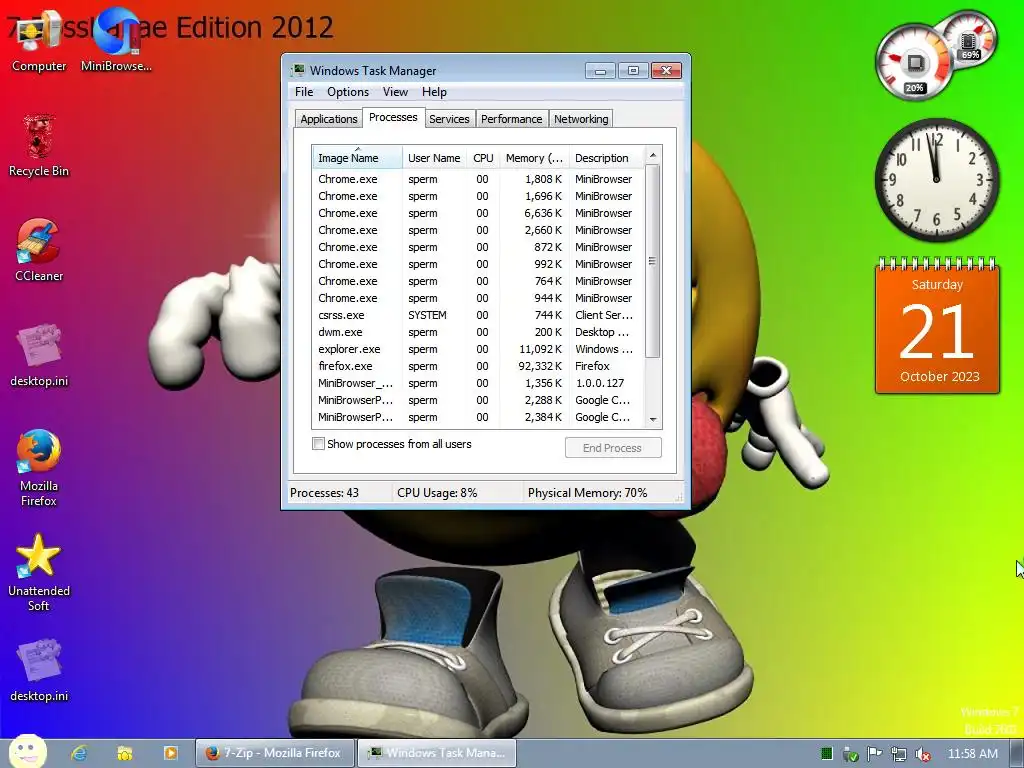The image size is (1024, 768).
Task: Launch Mozilla Firefox from desktop icon
Action: coord(39,468)
